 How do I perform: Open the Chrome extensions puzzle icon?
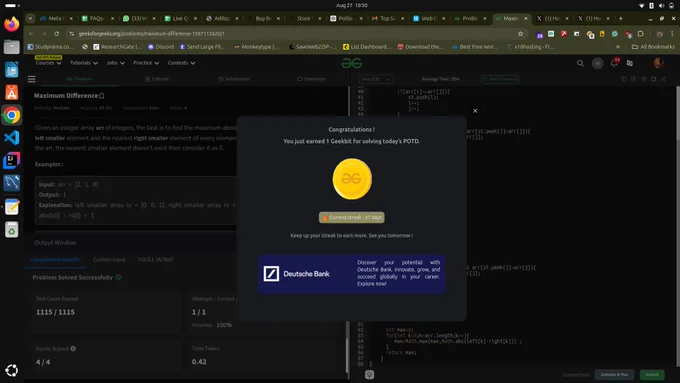[x=641, y=33]
